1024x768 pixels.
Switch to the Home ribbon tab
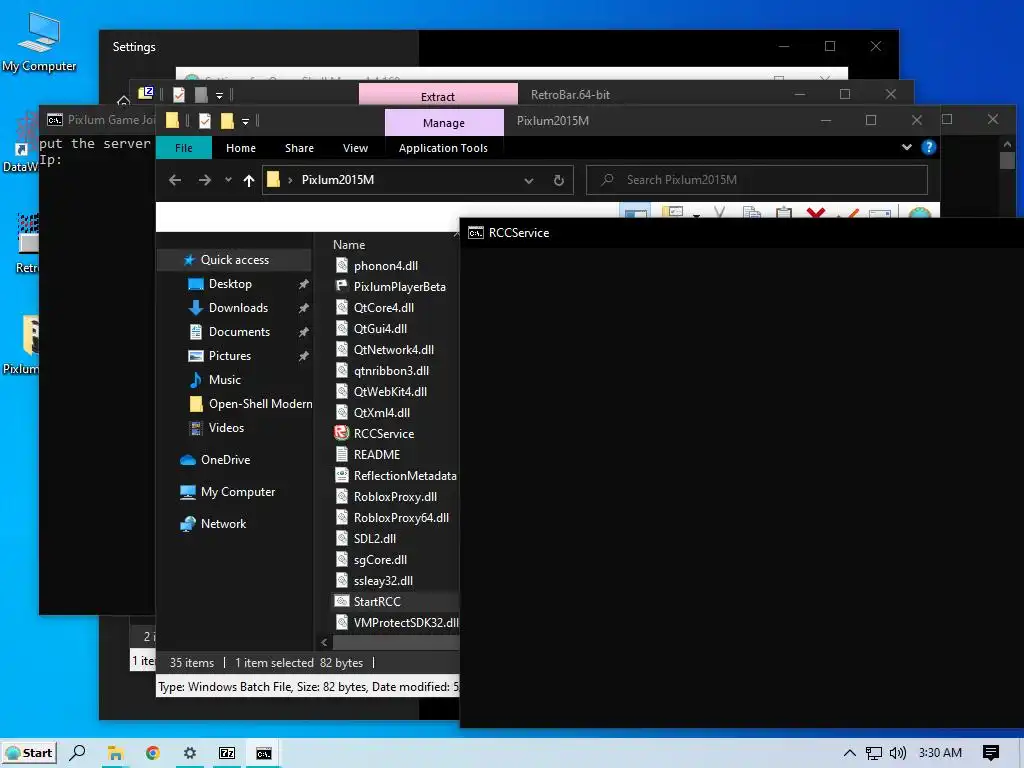click(241, 148)
